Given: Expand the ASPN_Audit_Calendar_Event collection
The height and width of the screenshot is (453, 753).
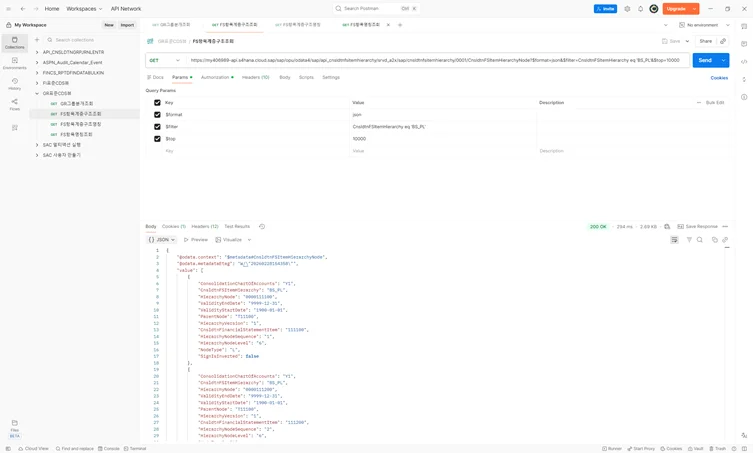Looking at the screenshot, I should (37, 62).
